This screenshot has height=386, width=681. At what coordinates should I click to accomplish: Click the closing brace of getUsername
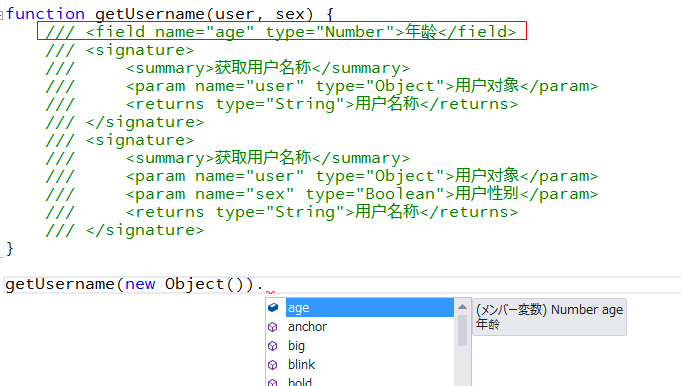10,249
